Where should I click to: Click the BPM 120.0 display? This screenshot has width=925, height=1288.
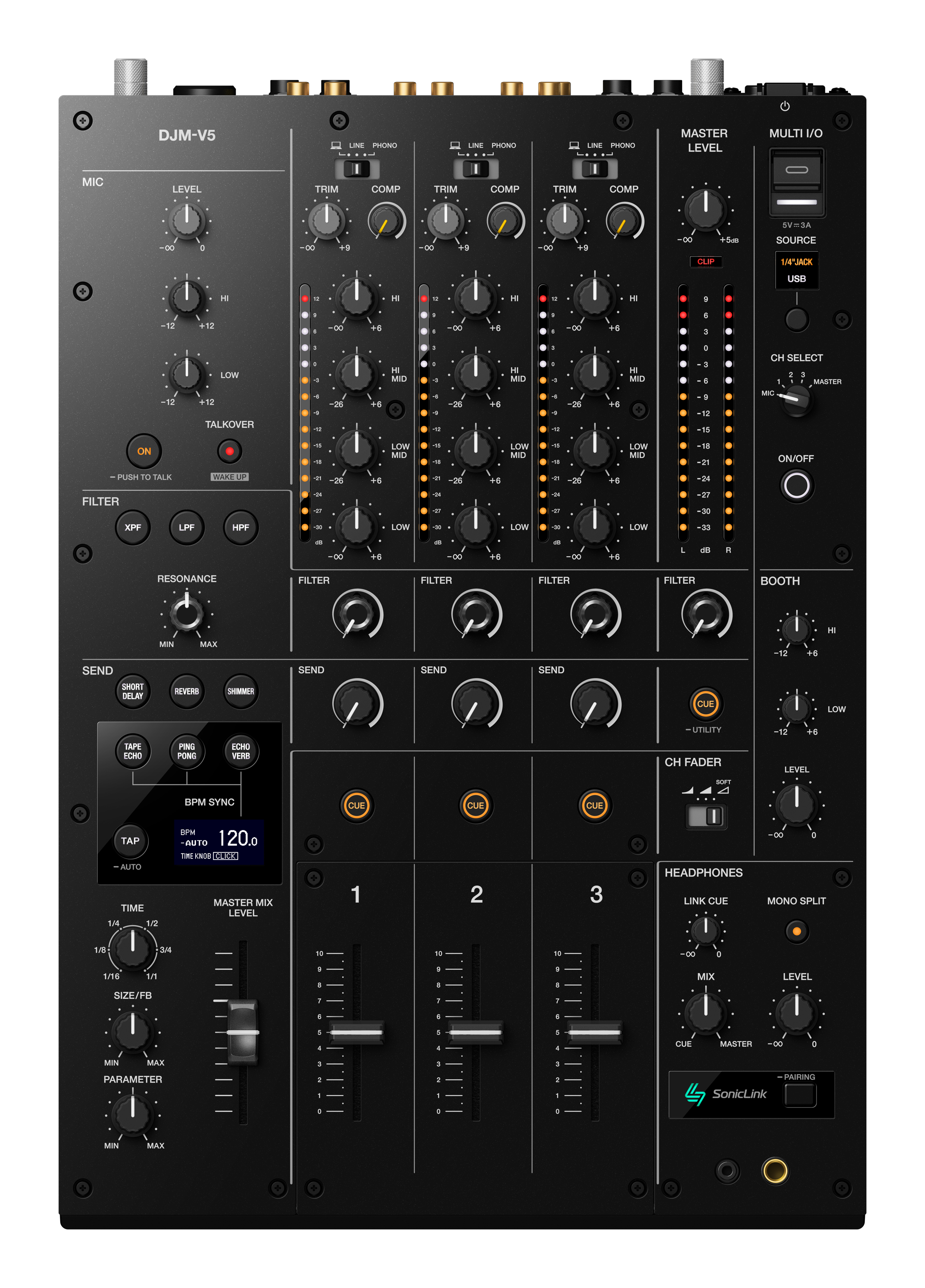[219, 841]
